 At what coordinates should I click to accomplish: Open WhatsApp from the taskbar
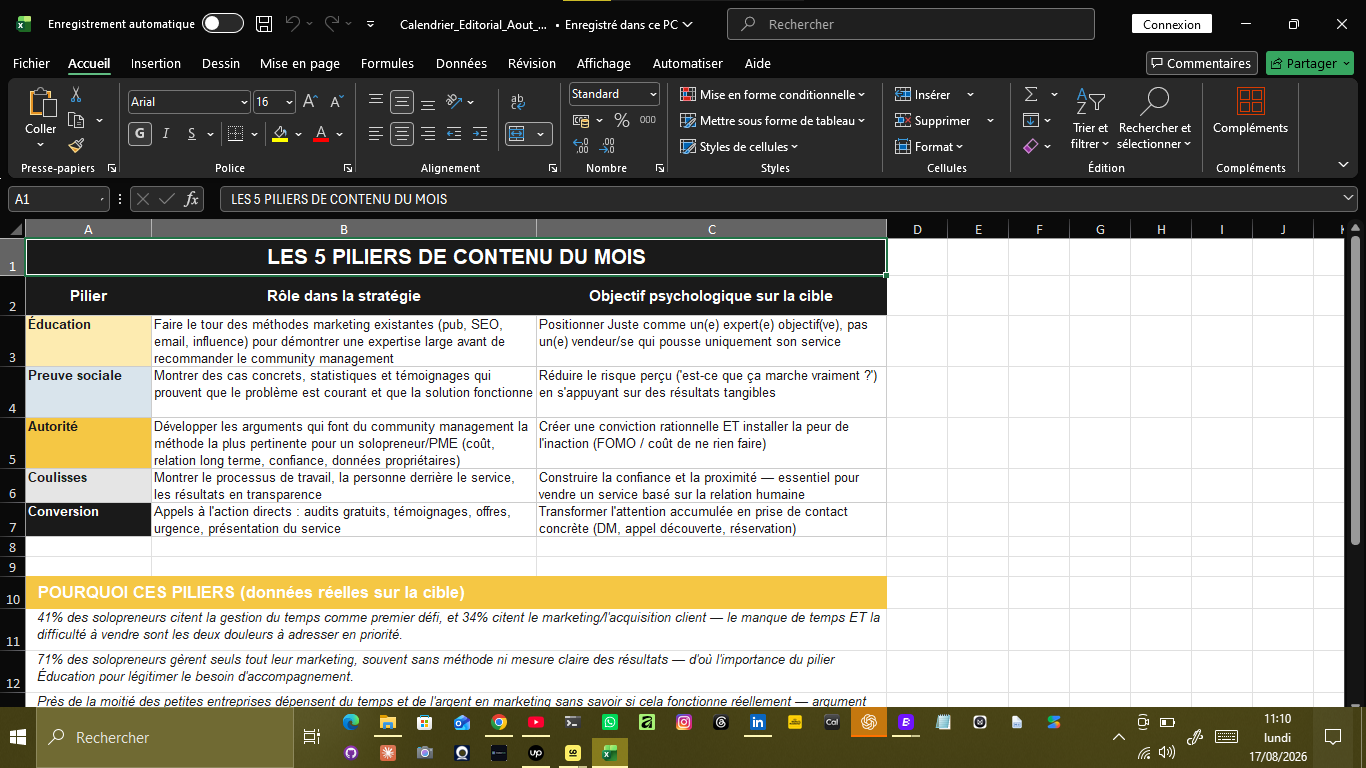(610, 722)
